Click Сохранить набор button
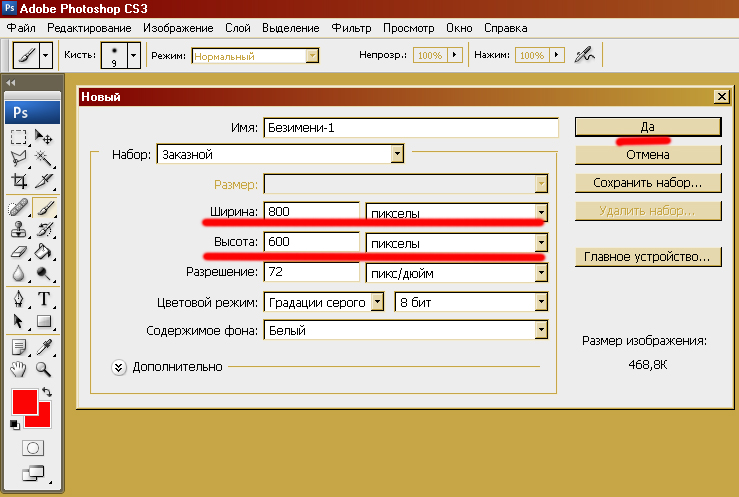739x497 pixels. (648, 183)
